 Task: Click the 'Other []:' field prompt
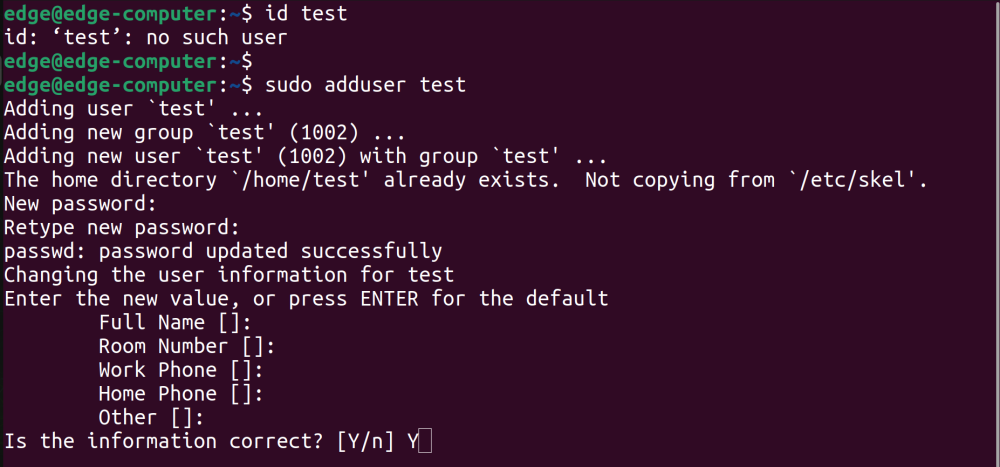151,418
